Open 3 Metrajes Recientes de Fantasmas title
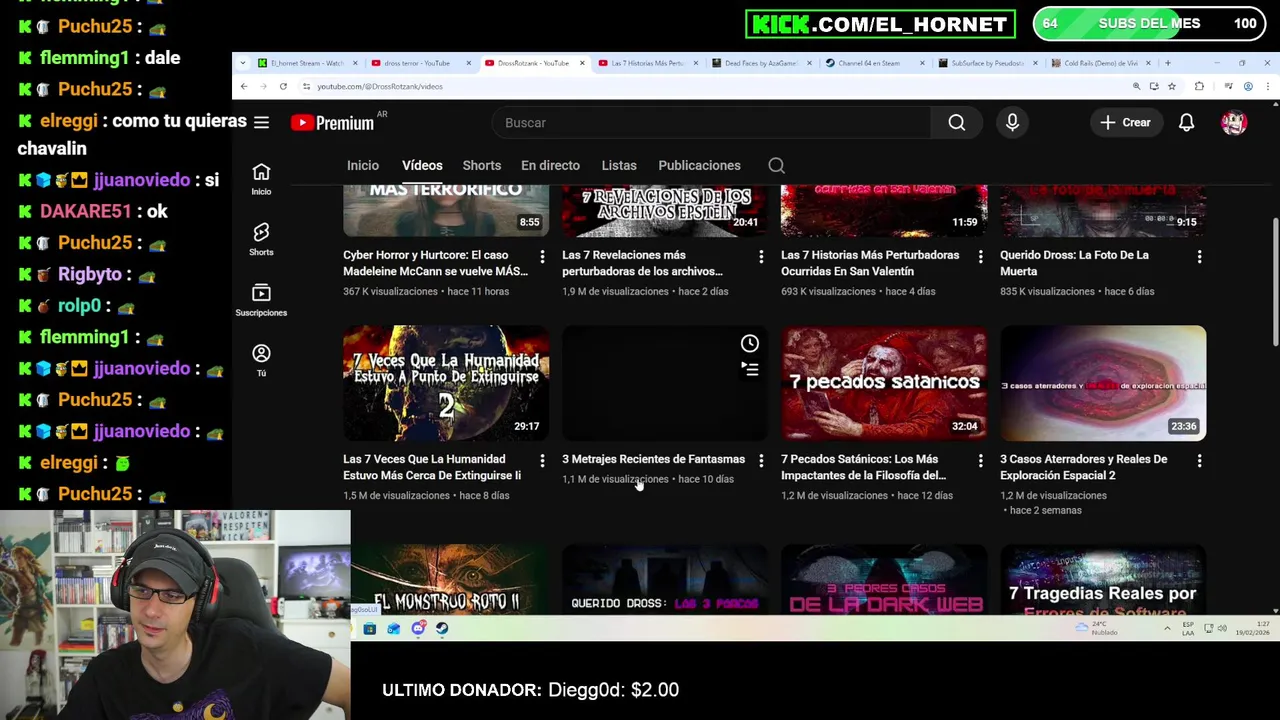 coord(653,459)
